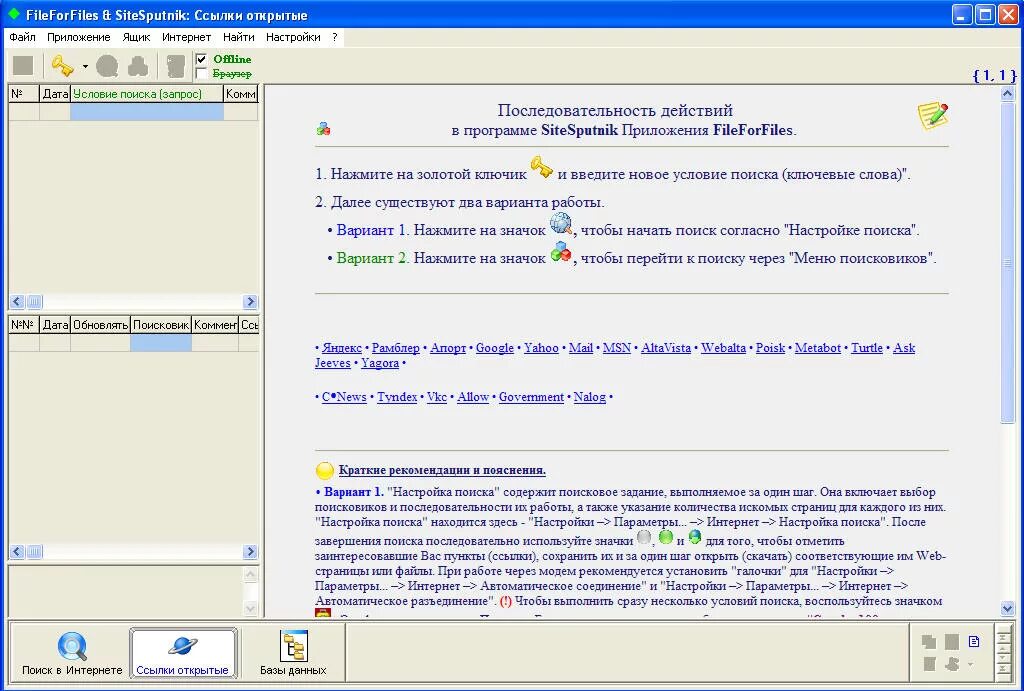This screenshot has height=691, width=1024.
Task: Click the help page scrollbar up arrow
Action: (1006, 93)
